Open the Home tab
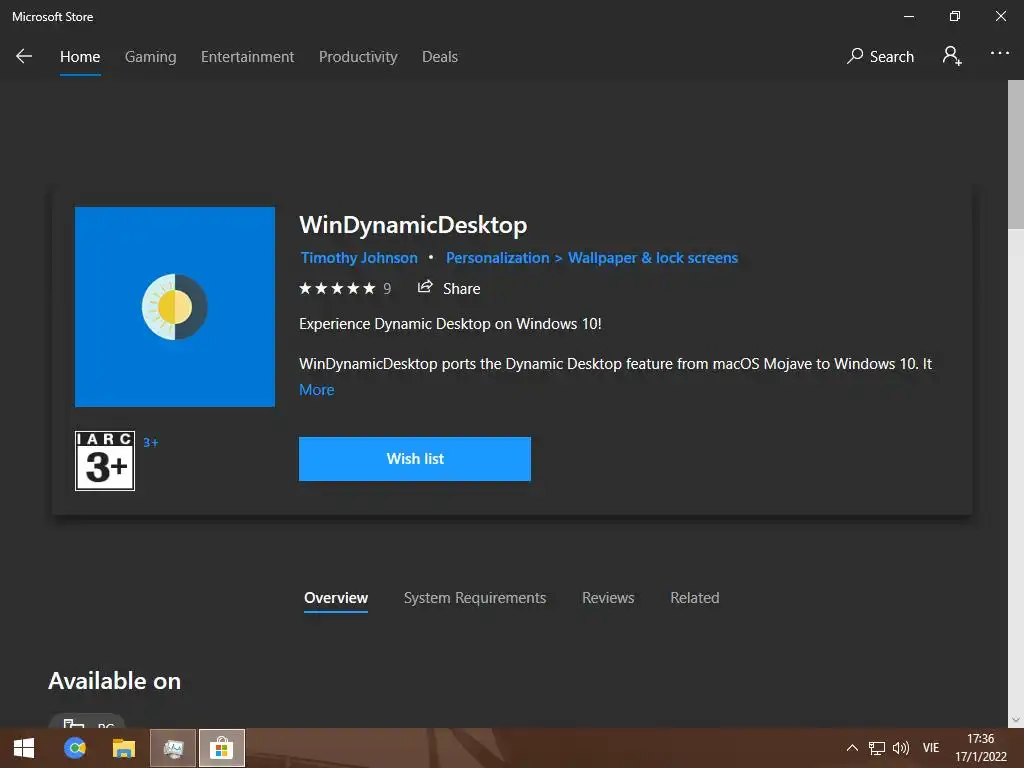The width and height of the screenshot is (1024, 768). tap(80, 57)
